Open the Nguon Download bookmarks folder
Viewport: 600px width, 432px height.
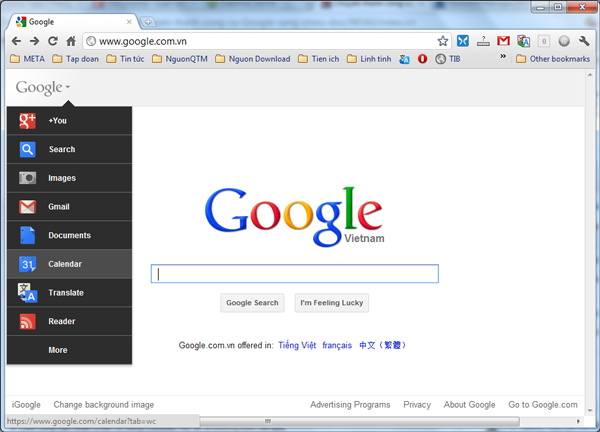(x=253, y=59)
